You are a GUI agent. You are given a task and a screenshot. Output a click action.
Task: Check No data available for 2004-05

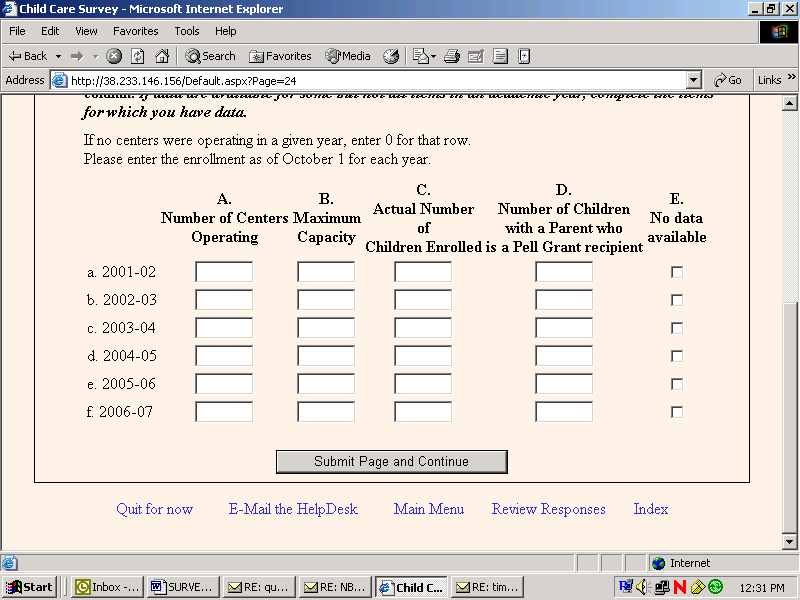click(677, 356)
